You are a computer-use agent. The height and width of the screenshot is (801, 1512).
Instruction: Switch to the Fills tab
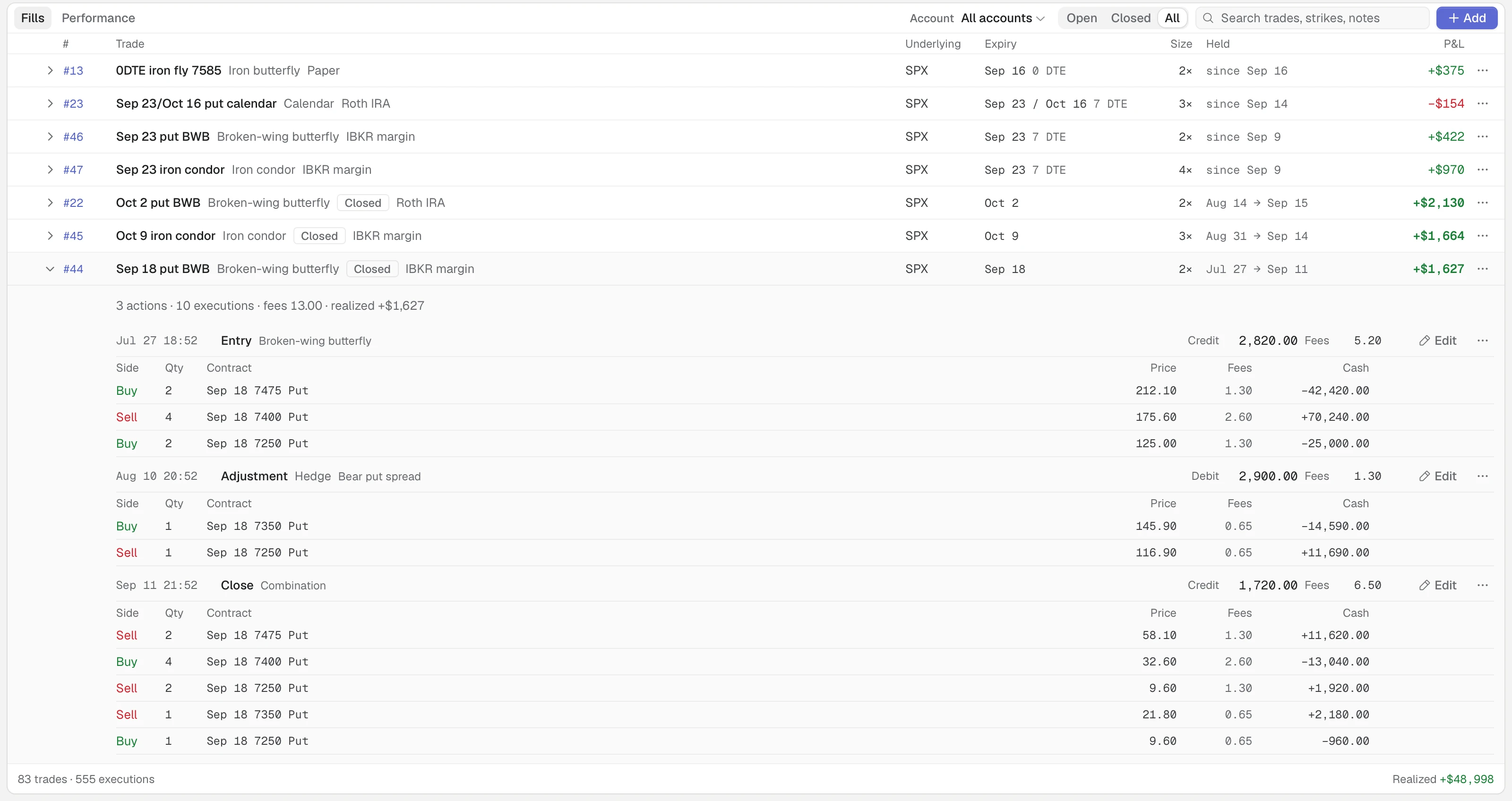[33, 18]
